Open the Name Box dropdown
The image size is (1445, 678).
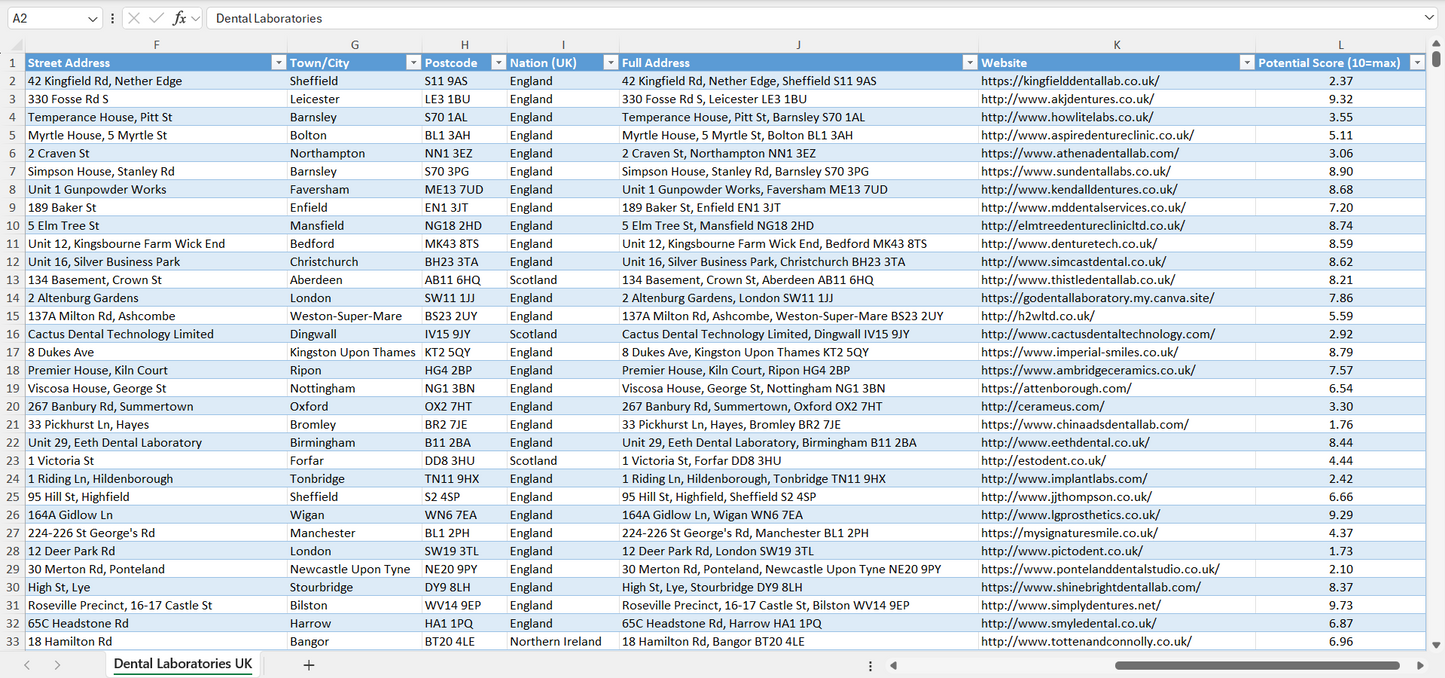[93, 17]
